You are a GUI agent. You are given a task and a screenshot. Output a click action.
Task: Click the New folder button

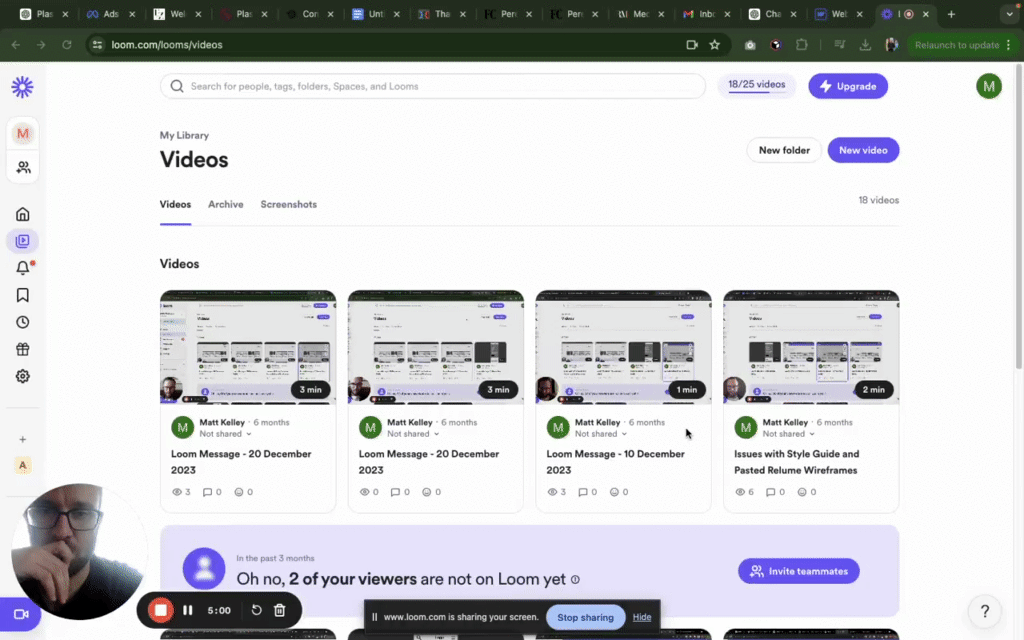click(x=784, y=150)
